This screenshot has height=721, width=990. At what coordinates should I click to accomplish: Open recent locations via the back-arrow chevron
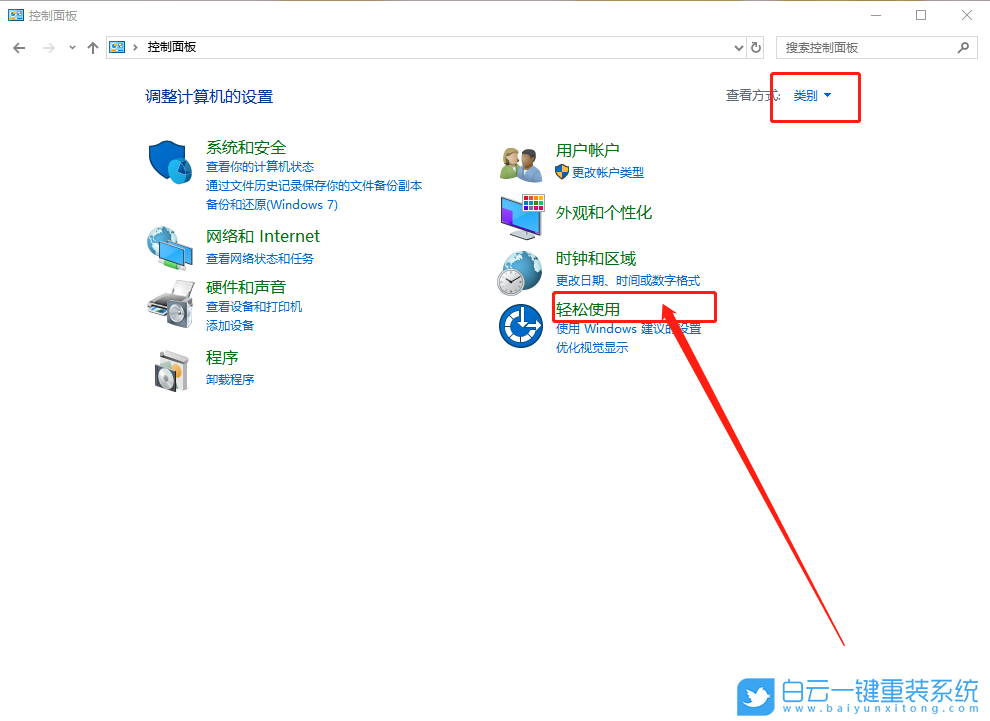tap(71, 46)
